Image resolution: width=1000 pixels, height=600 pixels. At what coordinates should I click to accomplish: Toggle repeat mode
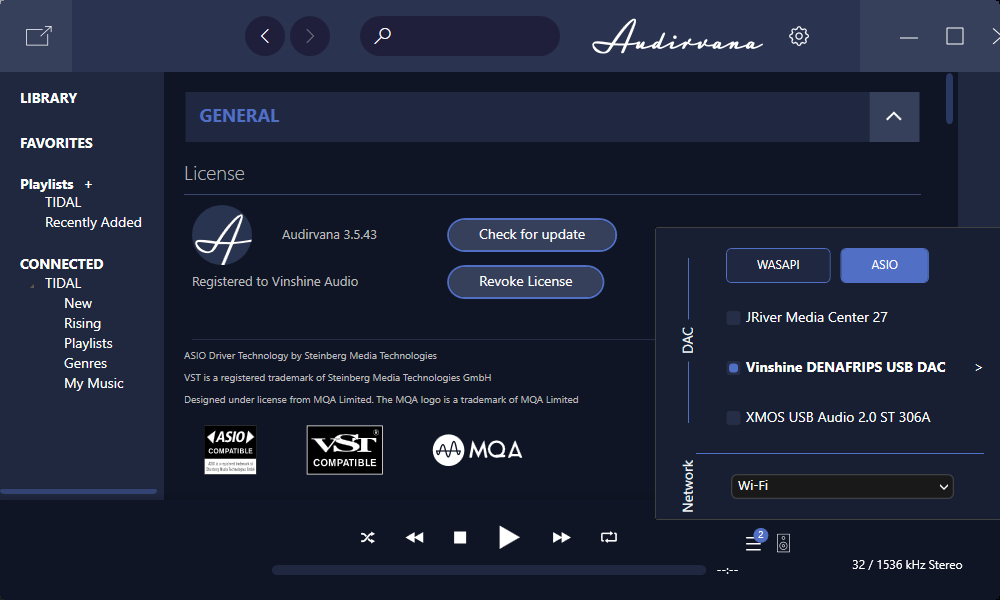pos(609,538)
